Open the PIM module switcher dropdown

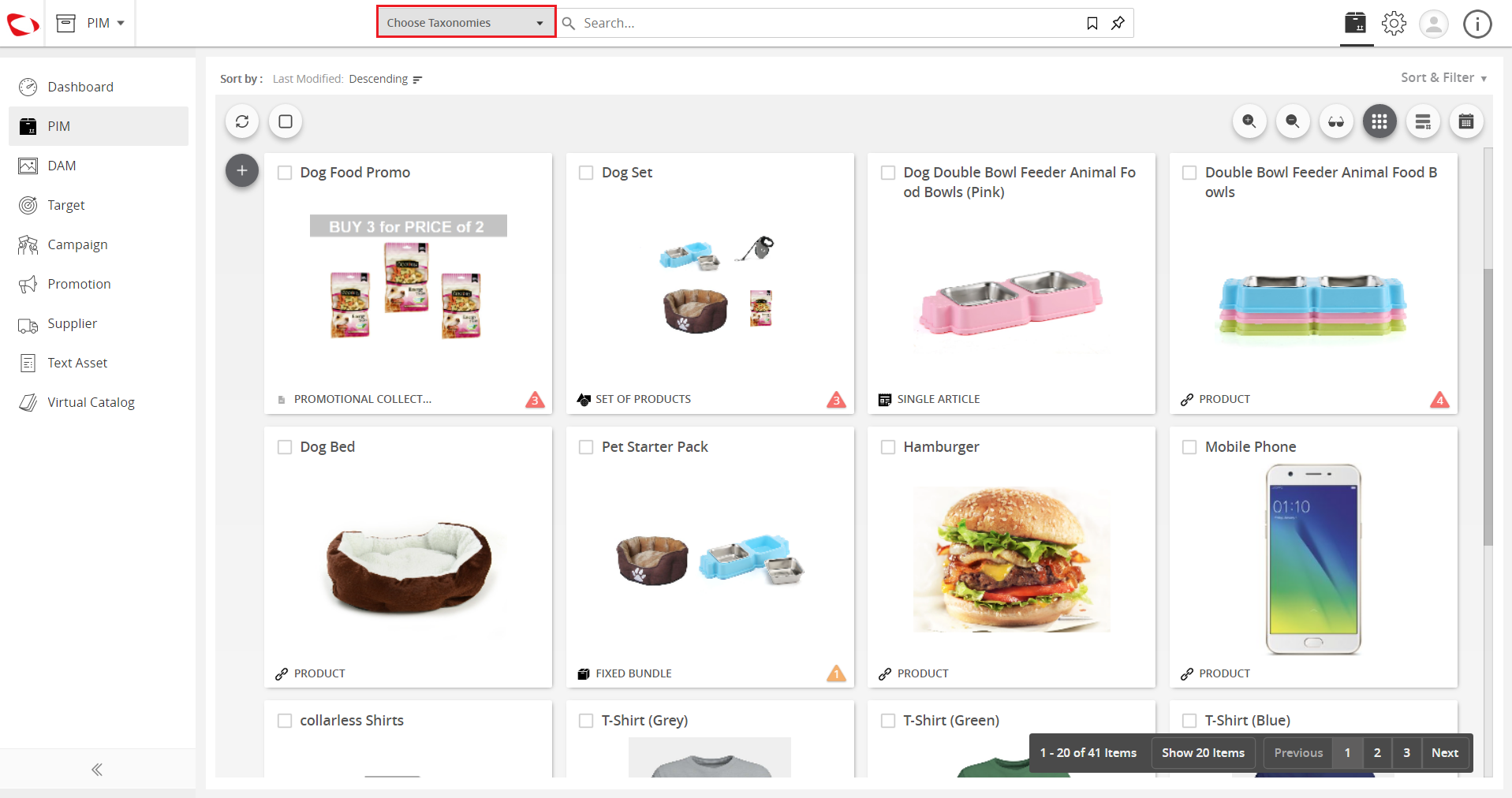91,23
